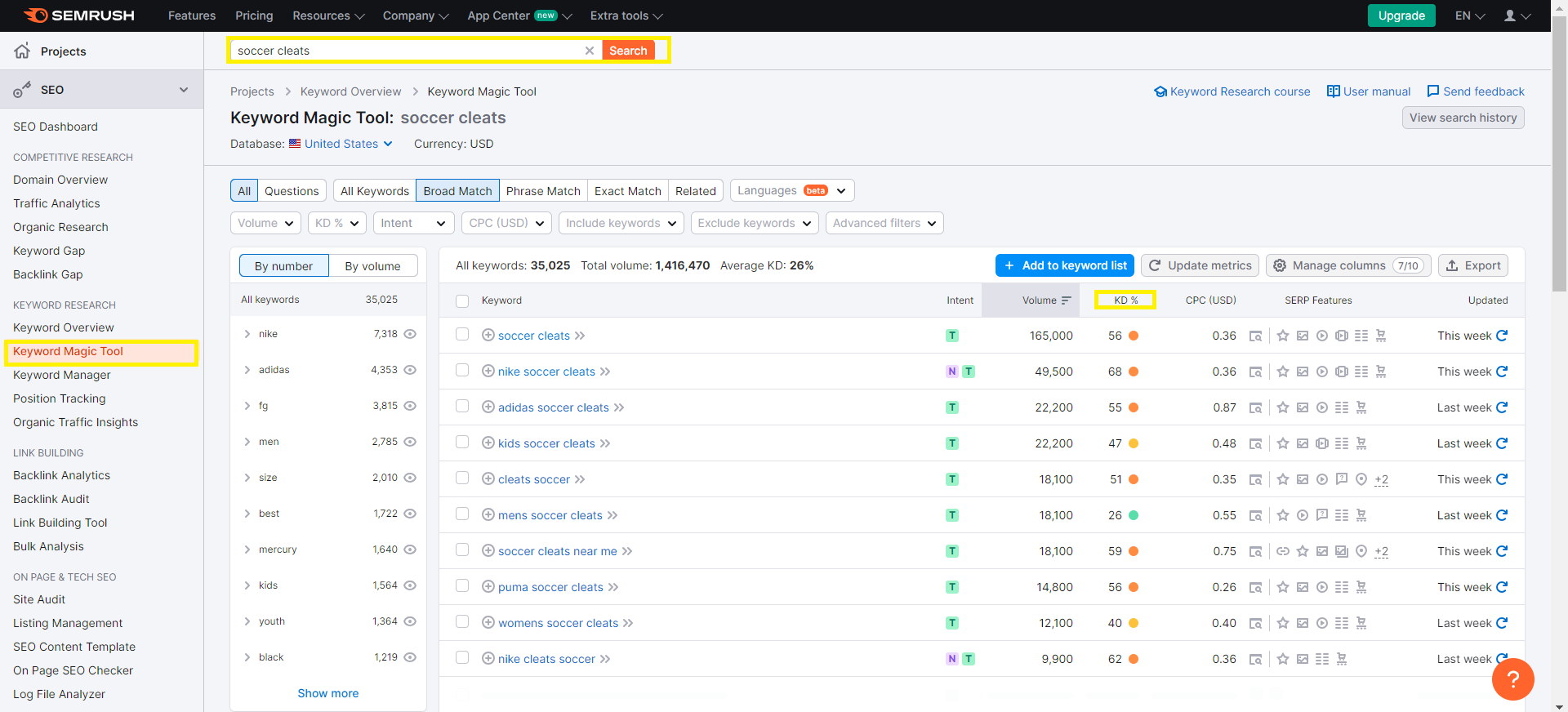Click the Projects home icon
1568x712 pixels.
[x=22, y=51]
